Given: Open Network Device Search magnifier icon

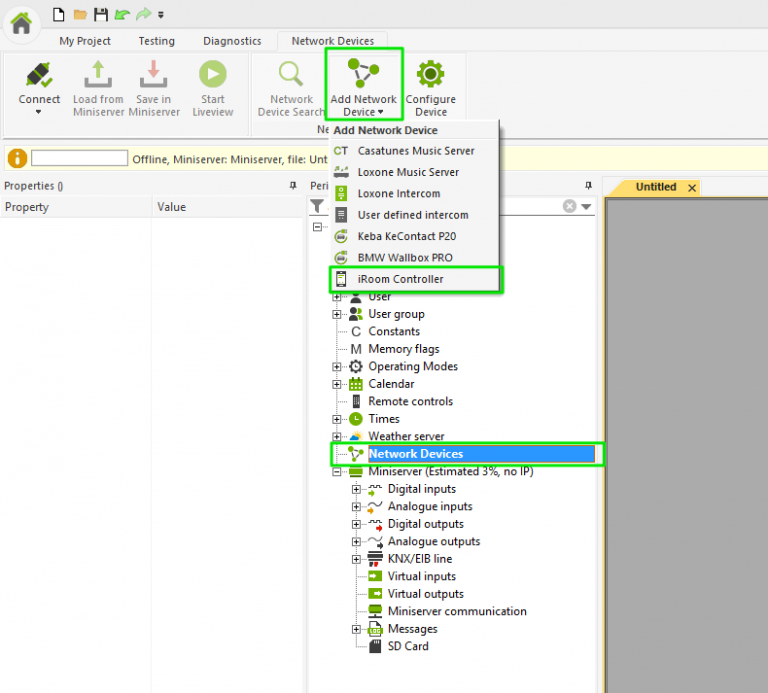Looking at the screenshot, I should coord(291,76).
